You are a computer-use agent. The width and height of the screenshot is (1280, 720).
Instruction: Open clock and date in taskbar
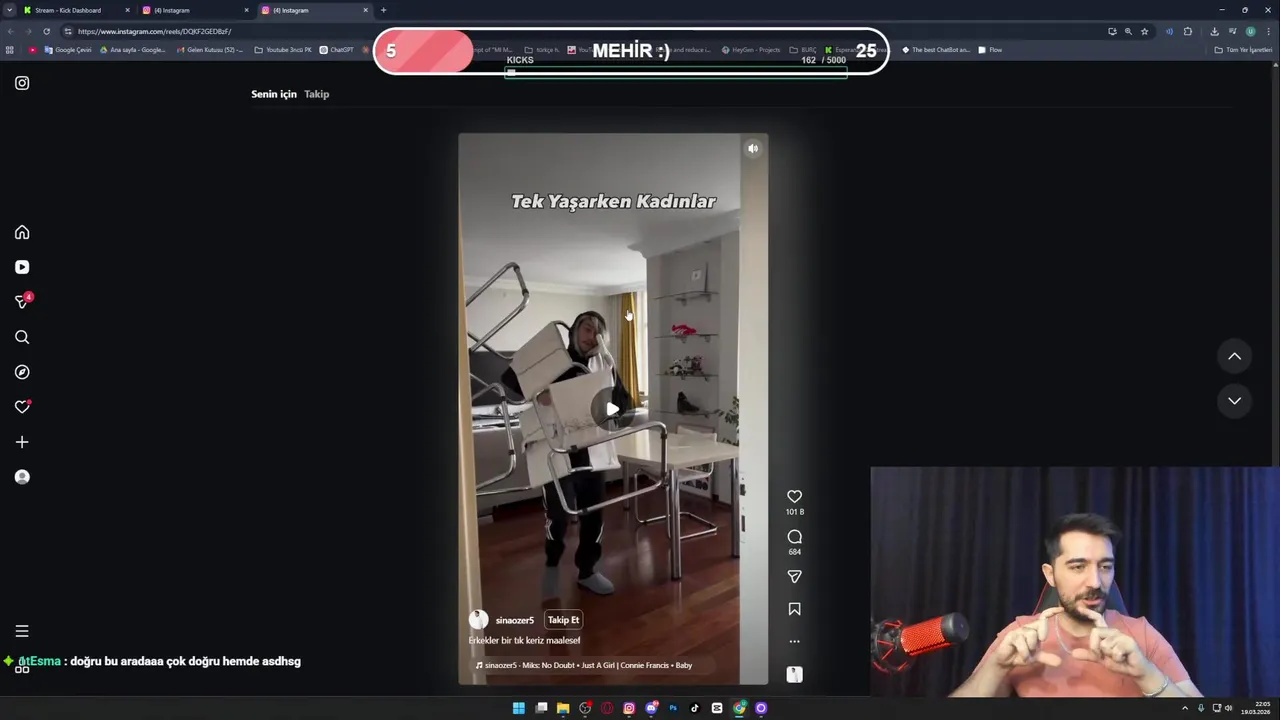click(1255, 708)
